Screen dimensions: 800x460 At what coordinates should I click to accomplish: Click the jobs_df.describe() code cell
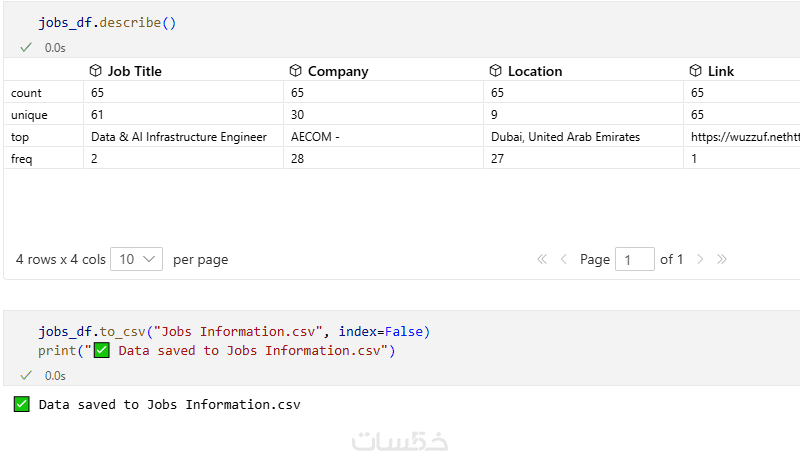[x=107, y=22]
